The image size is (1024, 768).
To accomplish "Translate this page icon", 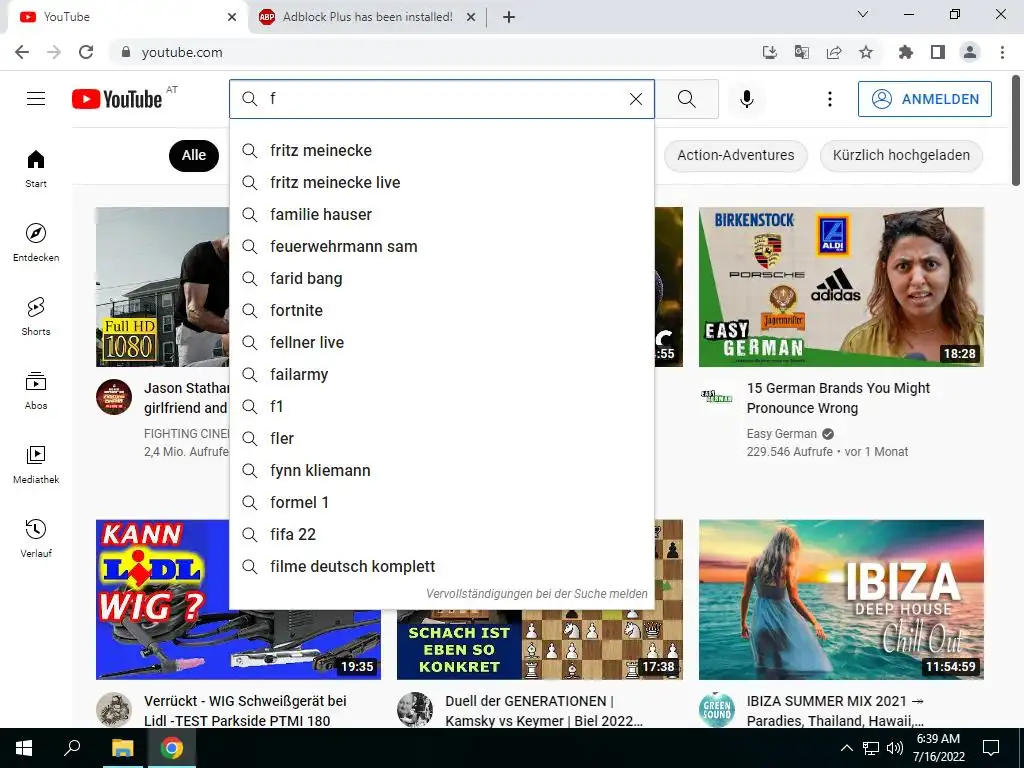I will point(802,52).
